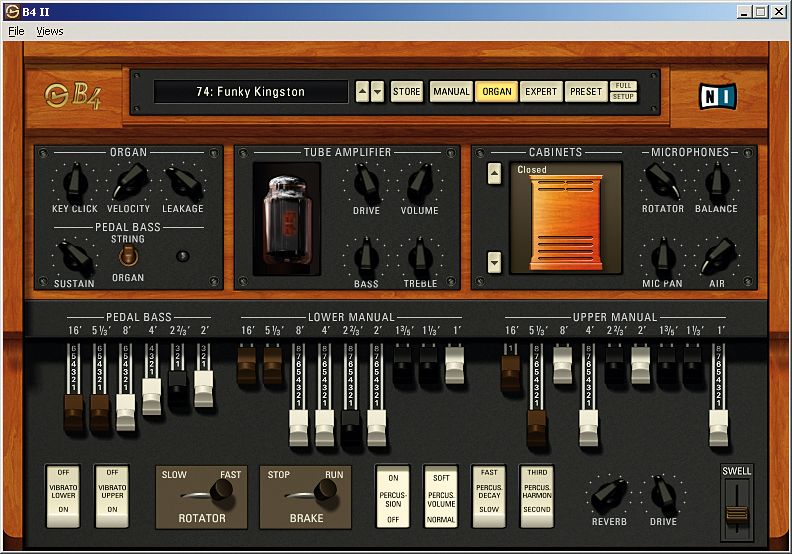Switch to the Preset view

[x=586, y=92]
